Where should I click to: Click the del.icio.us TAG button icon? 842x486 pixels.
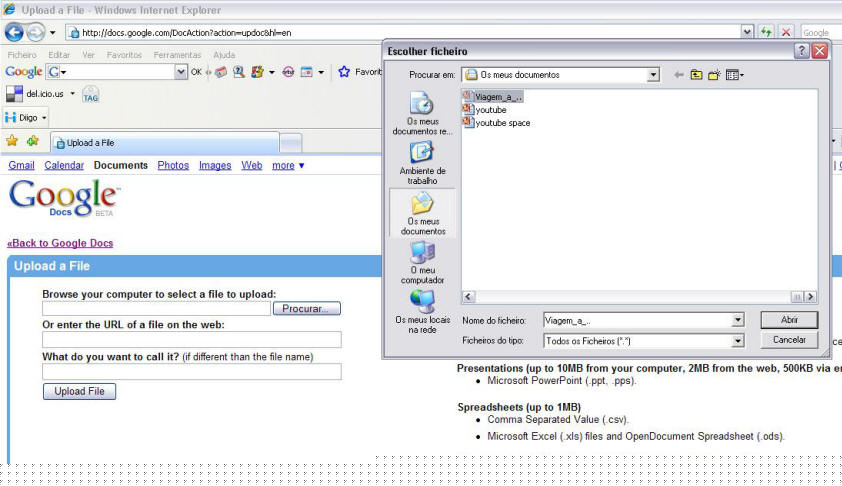pos(90,94)
